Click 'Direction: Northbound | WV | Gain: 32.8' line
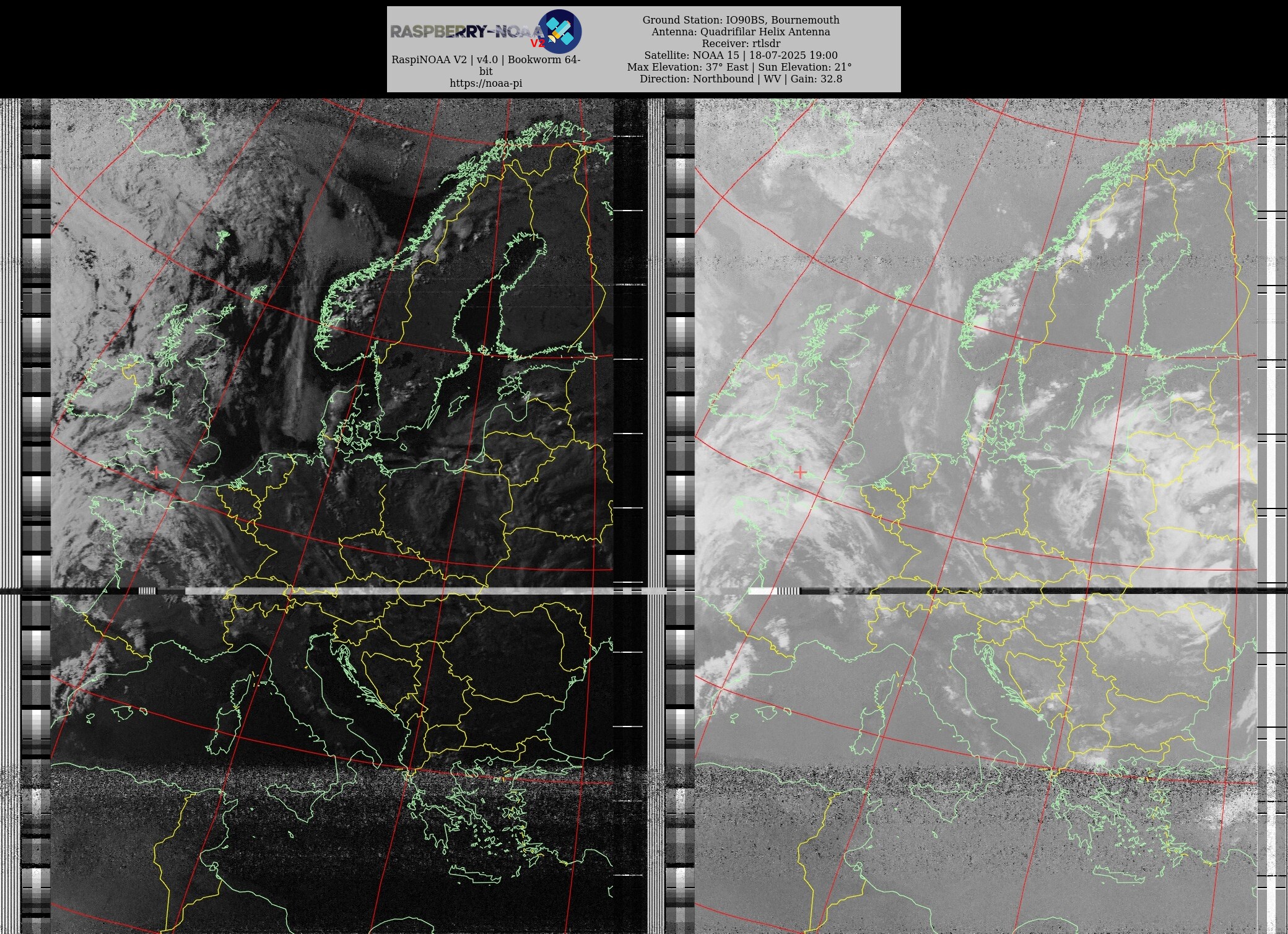This screenshot has width=1288, height=934. [741, 79]
